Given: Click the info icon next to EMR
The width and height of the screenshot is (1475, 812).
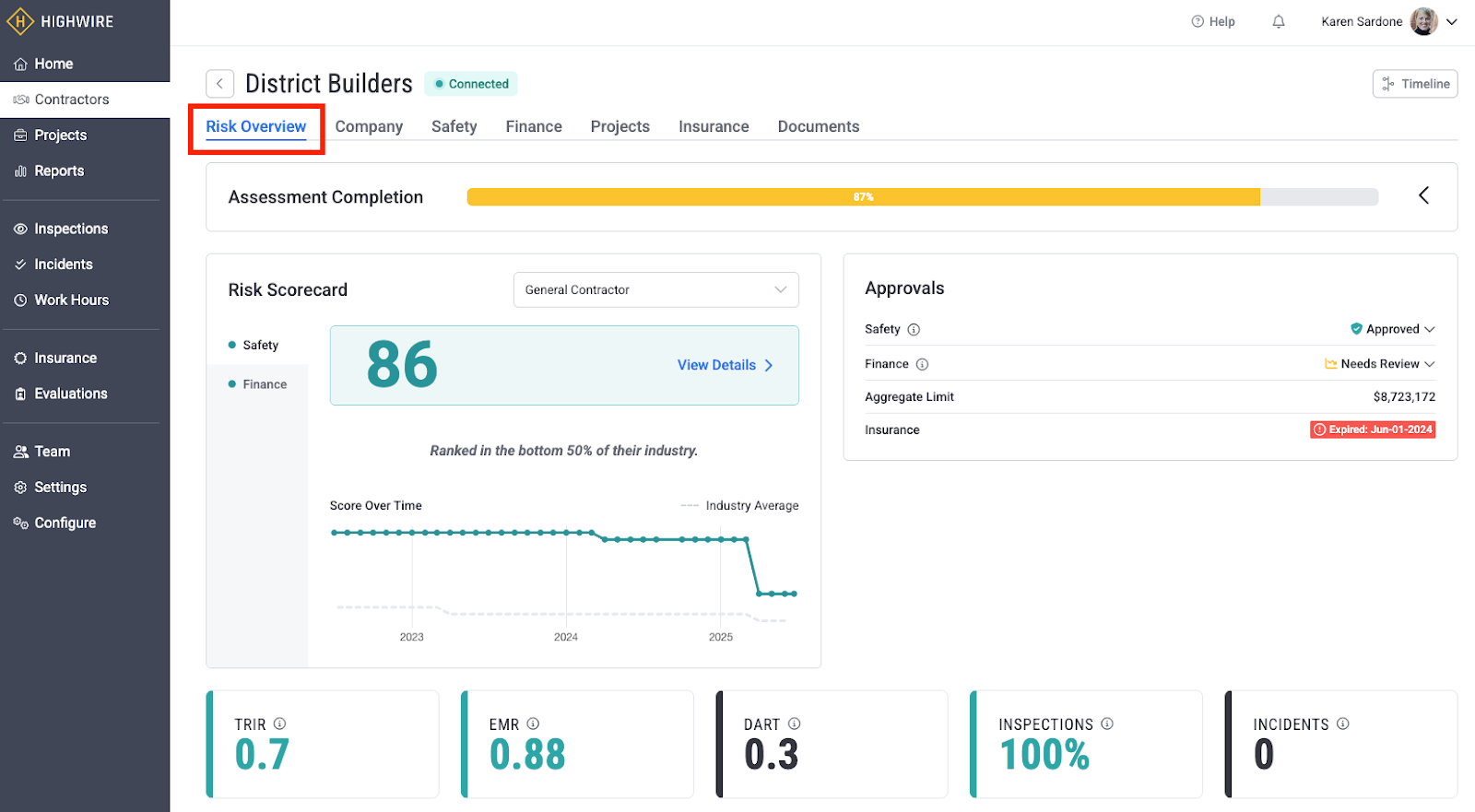Looking at the screenshot, I should [533, 724].
